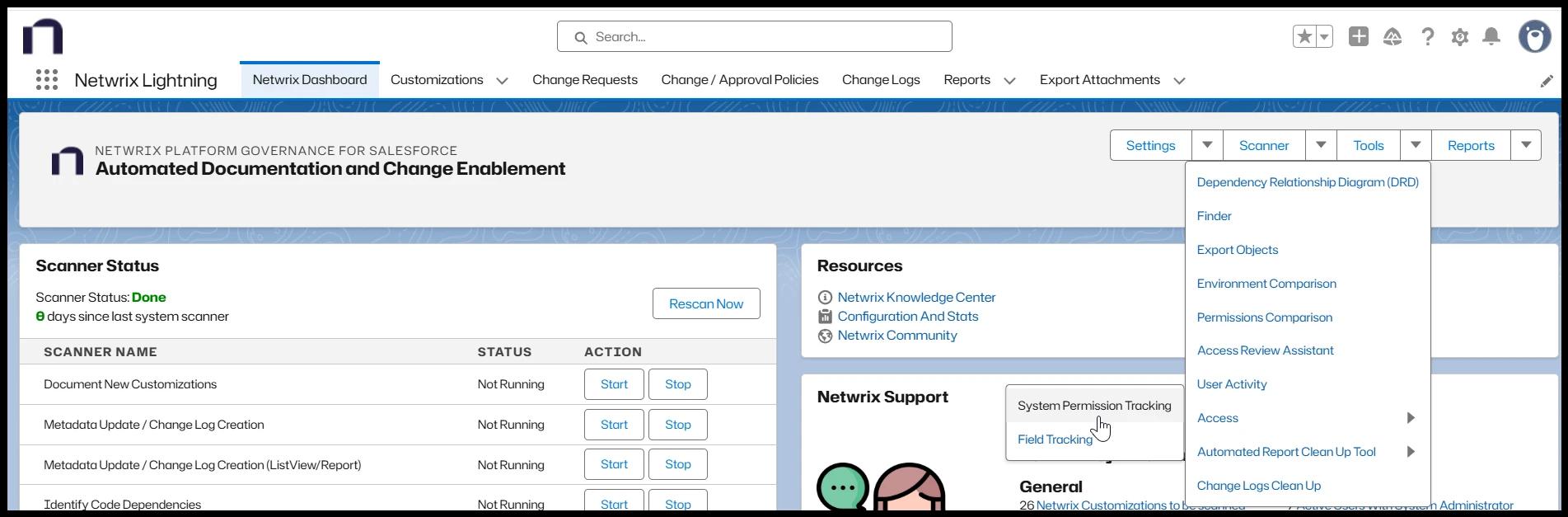The height and width of the screenshot is (517, 1568).
Task: Open the Change Requests tab
Action: click(x=585, y=80)
